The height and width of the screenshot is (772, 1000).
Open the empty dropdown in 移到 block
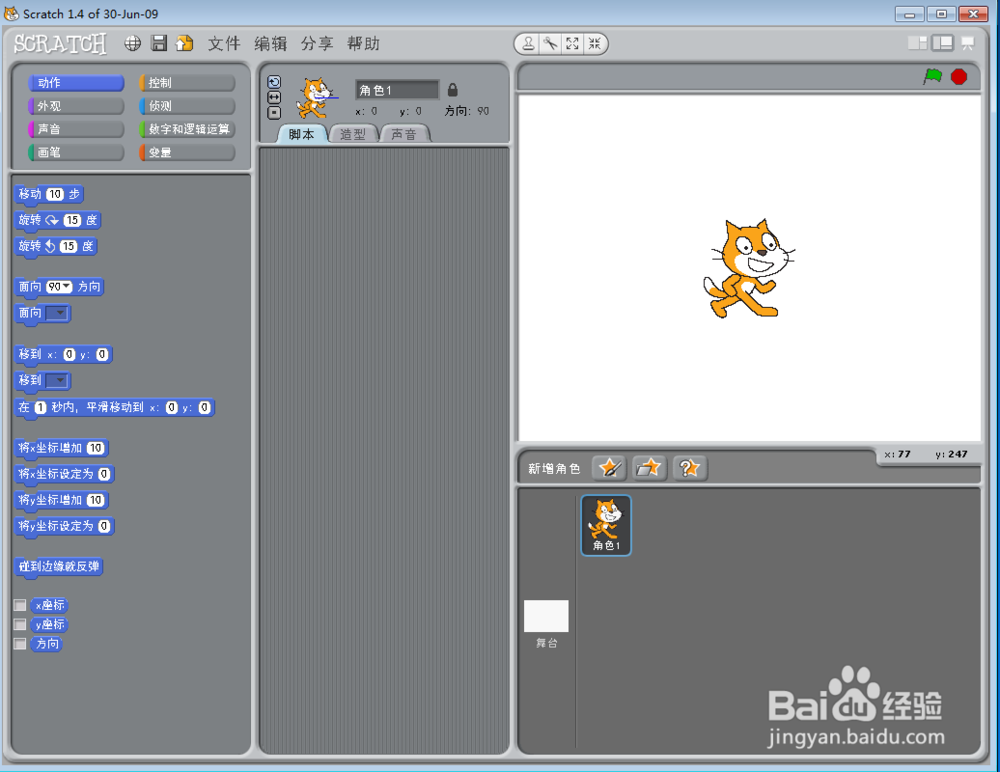(57, 381)
